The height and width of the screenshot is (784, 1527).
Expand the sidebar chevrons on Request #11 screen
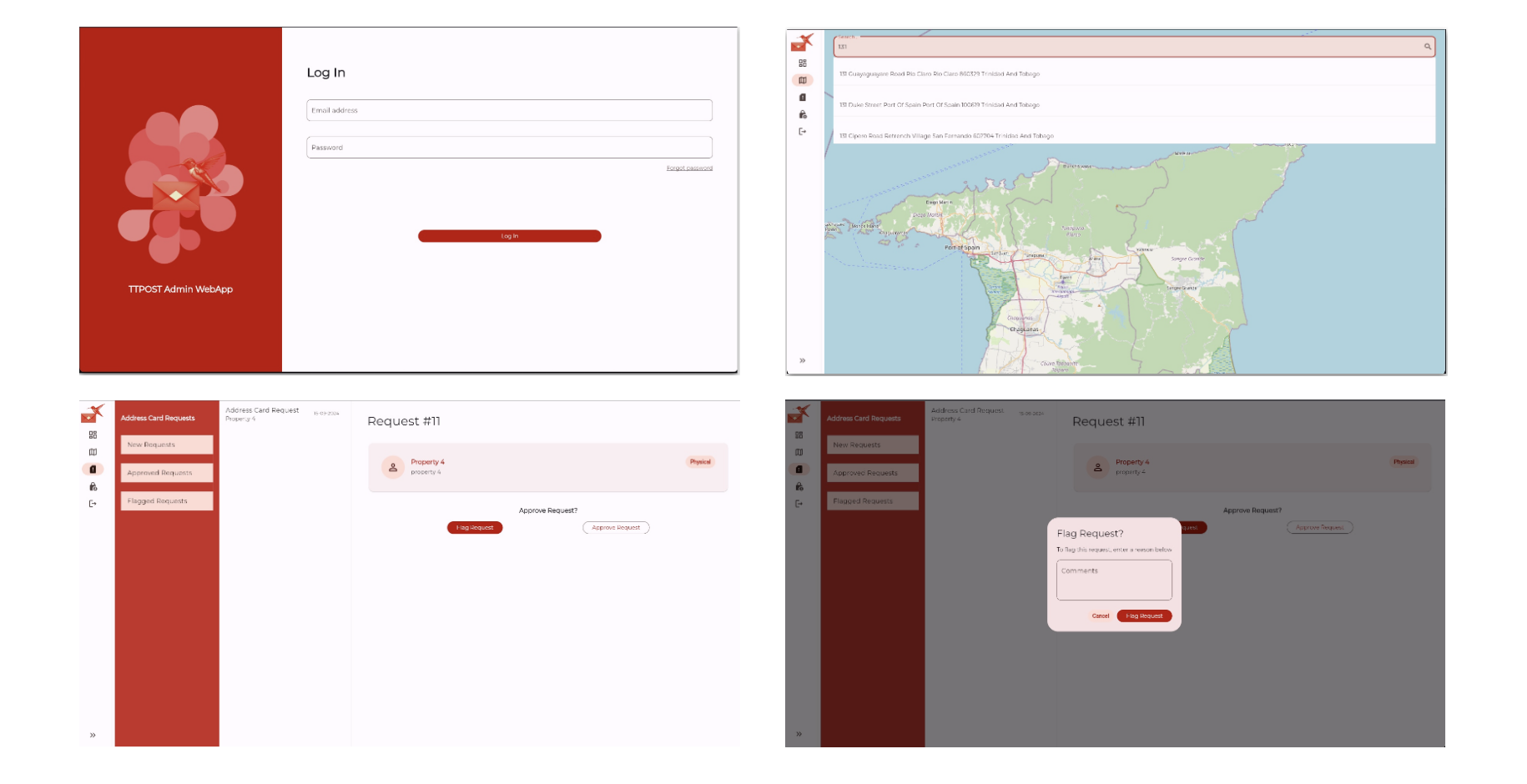pyautogui.click(x=93, y=735)
